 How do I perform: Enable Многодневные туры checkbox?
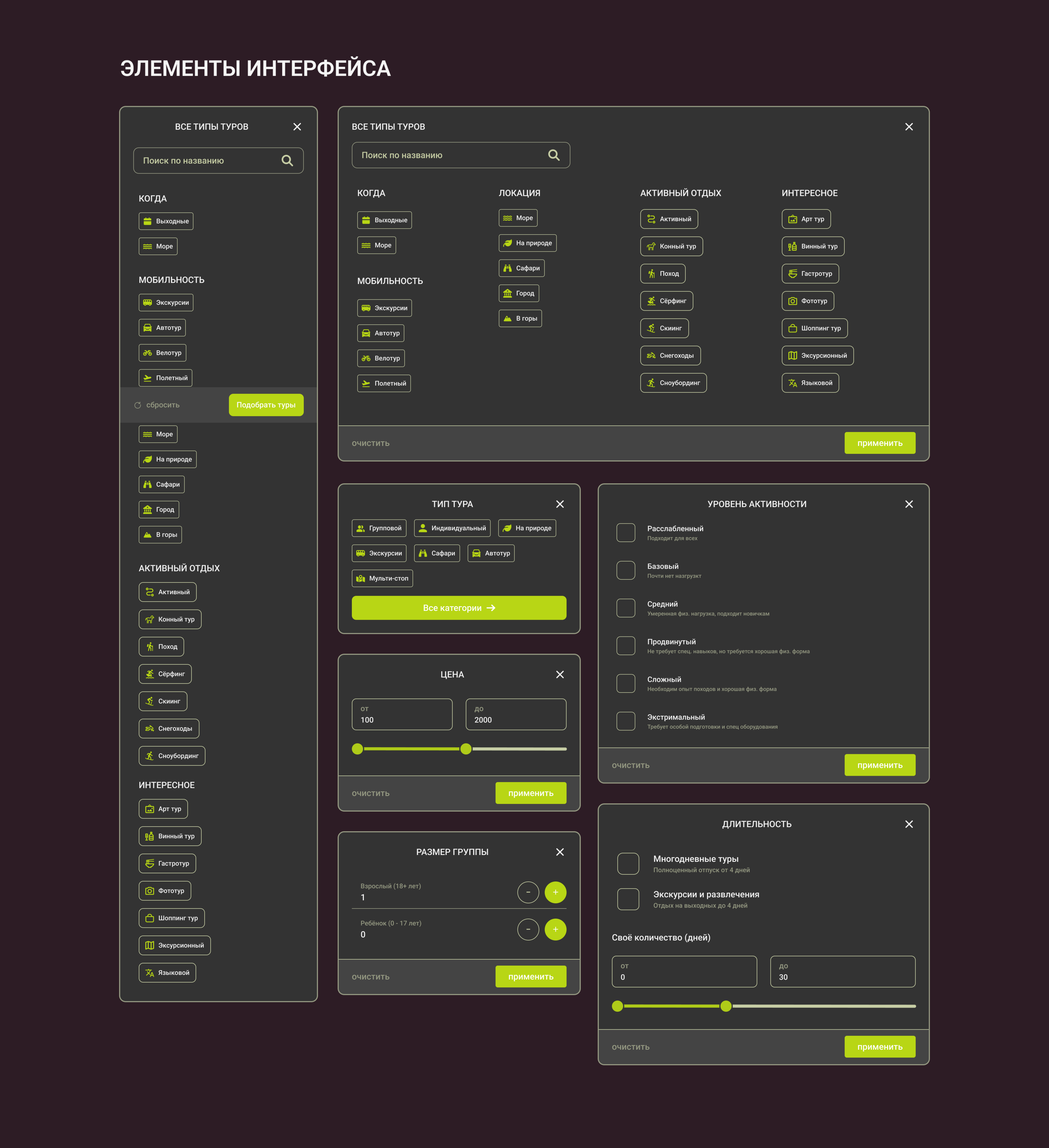tap(628, 863)
